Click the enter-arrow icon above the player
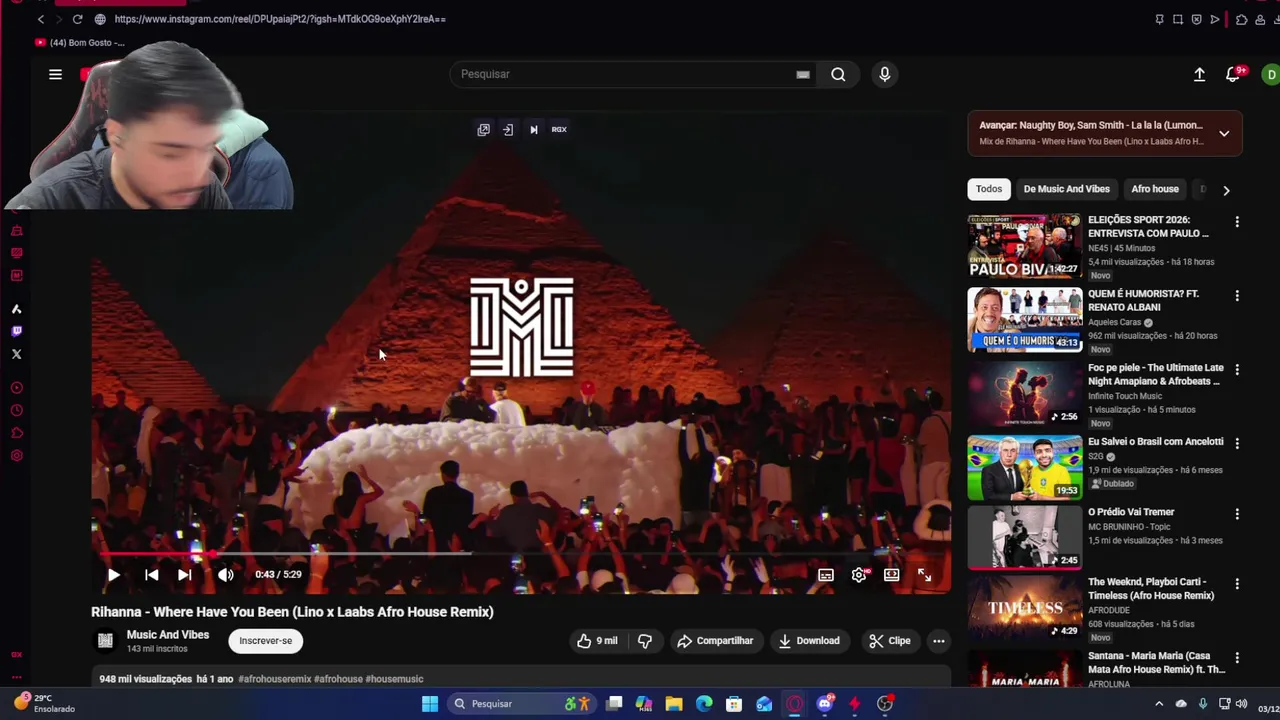Image resolution: width=1280 pixels, height=720 pixels. coord(508,129)
